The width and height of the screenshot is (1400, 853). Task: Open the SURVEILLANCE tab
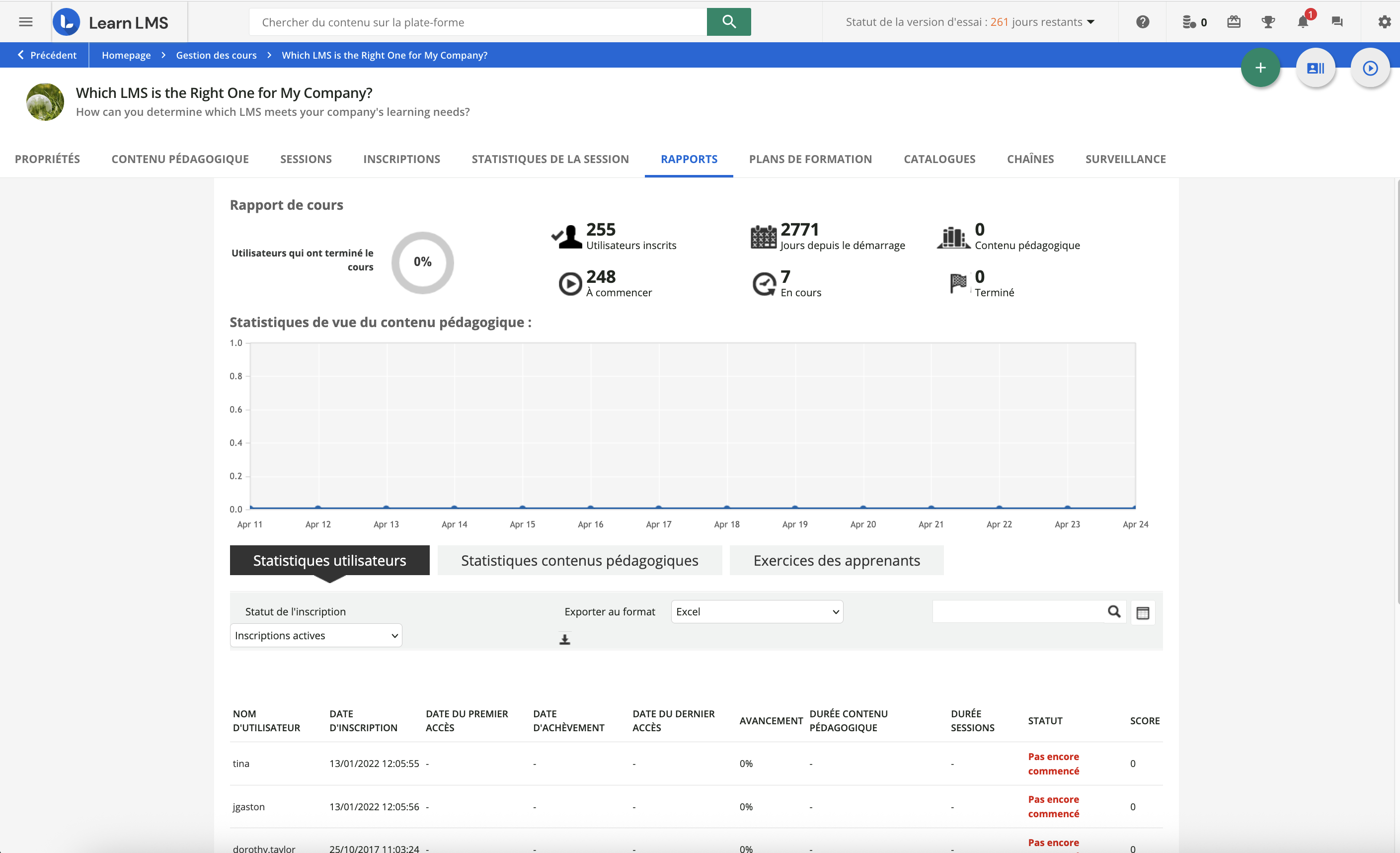click(x=1125, y=159)
